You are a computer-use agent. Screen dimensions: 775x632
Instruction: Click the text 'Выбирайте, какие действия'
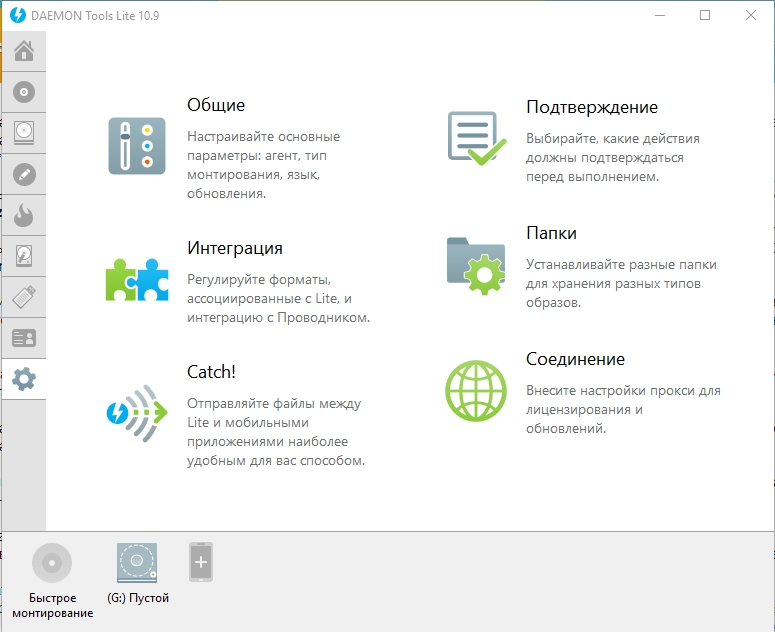tap(613, 139)
